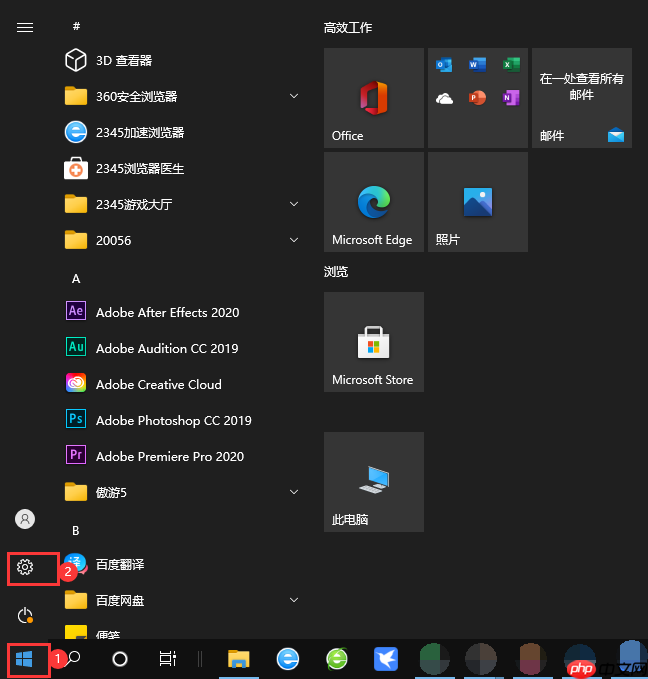This screenshot has width=648, height=679.
Task: Click the B alphabet group header
Action: [x=76, y=530]
